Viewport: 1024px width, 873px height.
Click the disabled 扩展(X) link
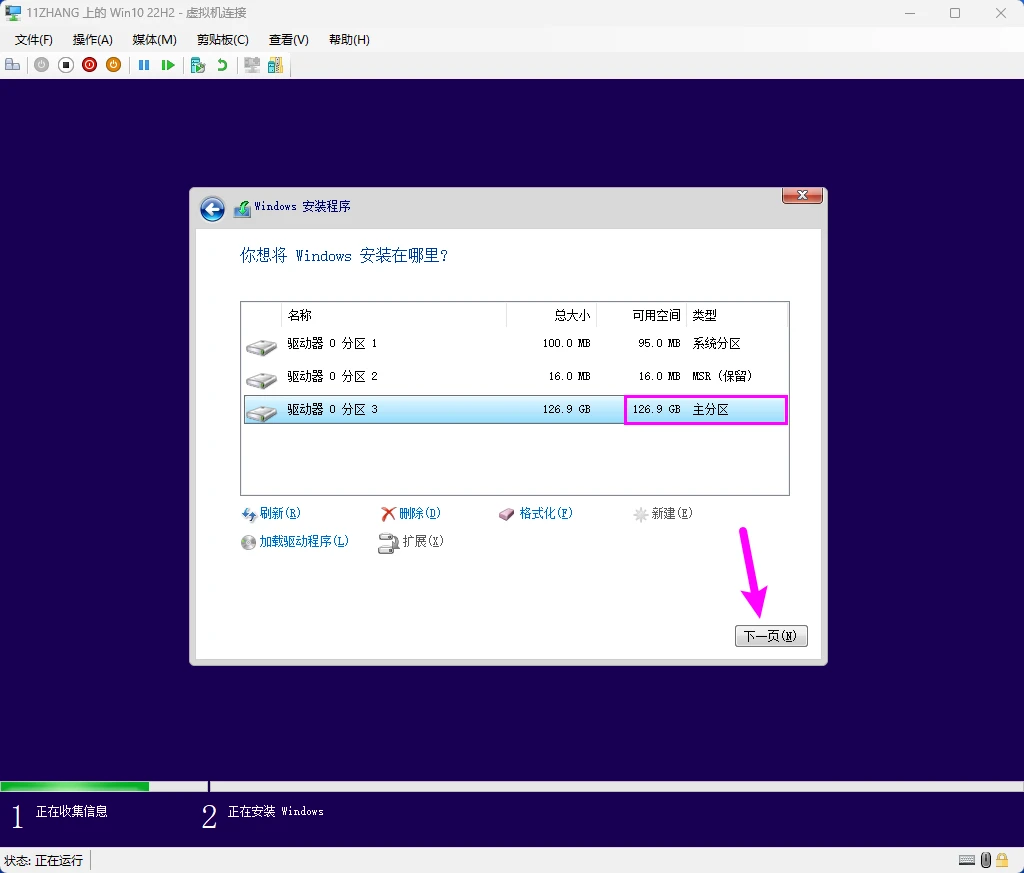click(x=411, y=541)
